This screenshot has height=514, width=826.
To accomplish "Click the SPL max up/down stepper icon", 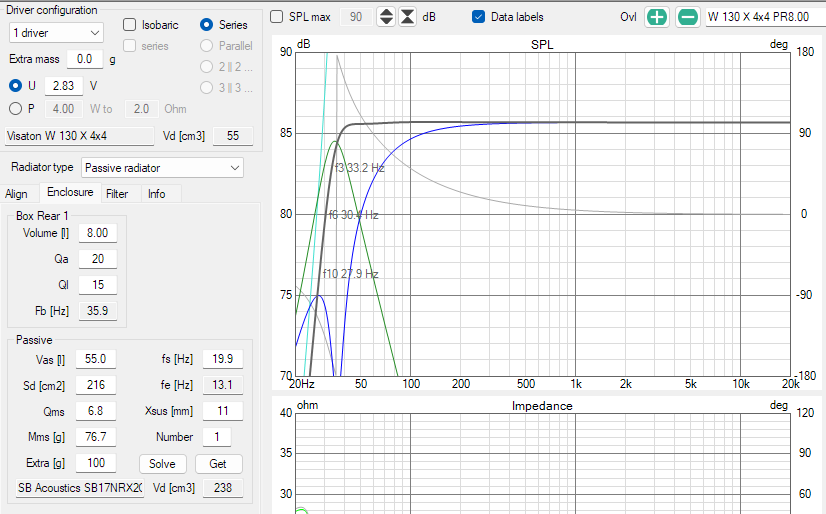I will pyautogui.click(x=386, y=17).
